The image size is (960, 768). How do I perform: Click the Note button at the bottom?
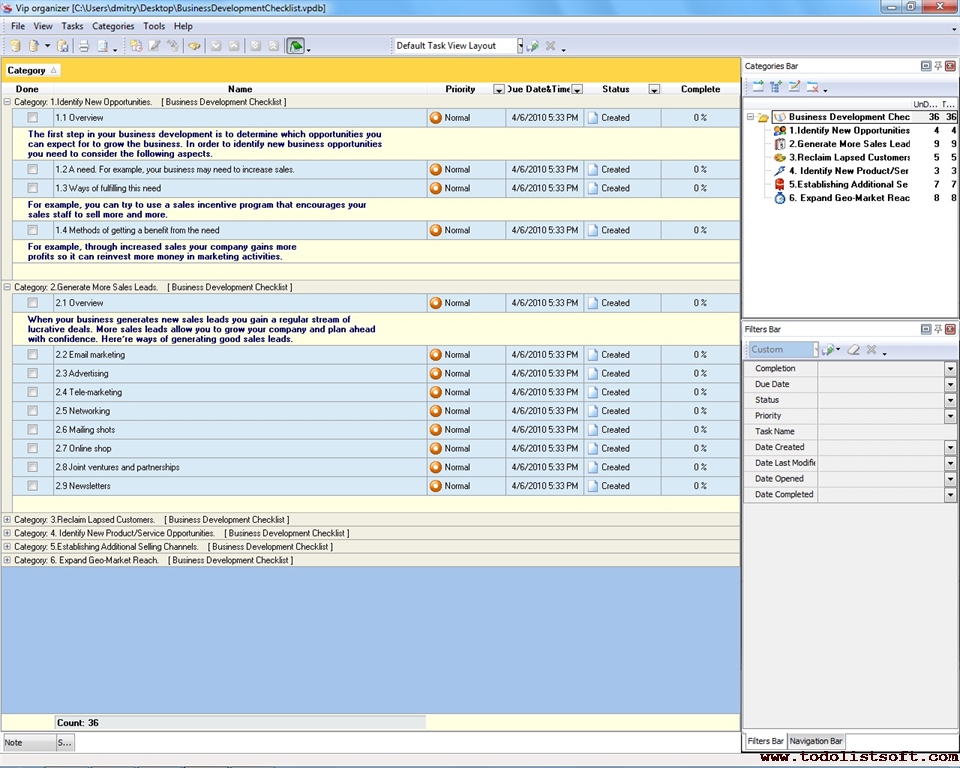(27, 743)
